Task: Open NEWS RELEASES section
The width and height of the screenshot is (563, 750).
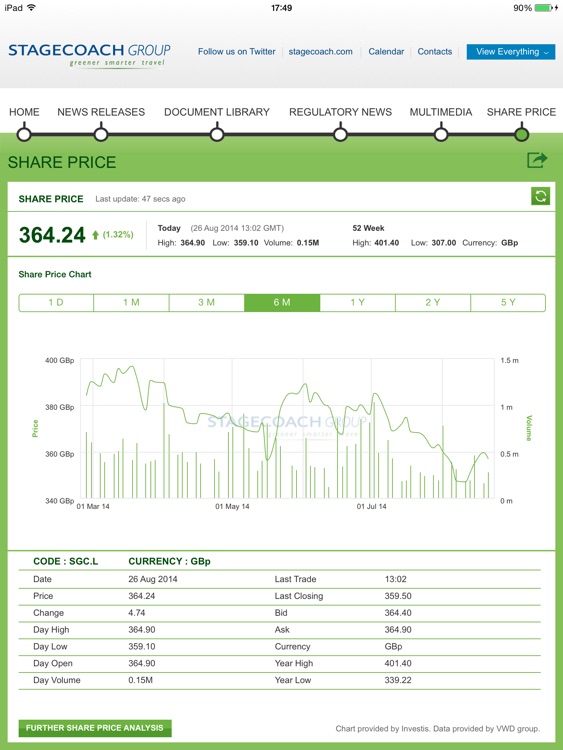Action: (x=101, y=112)
